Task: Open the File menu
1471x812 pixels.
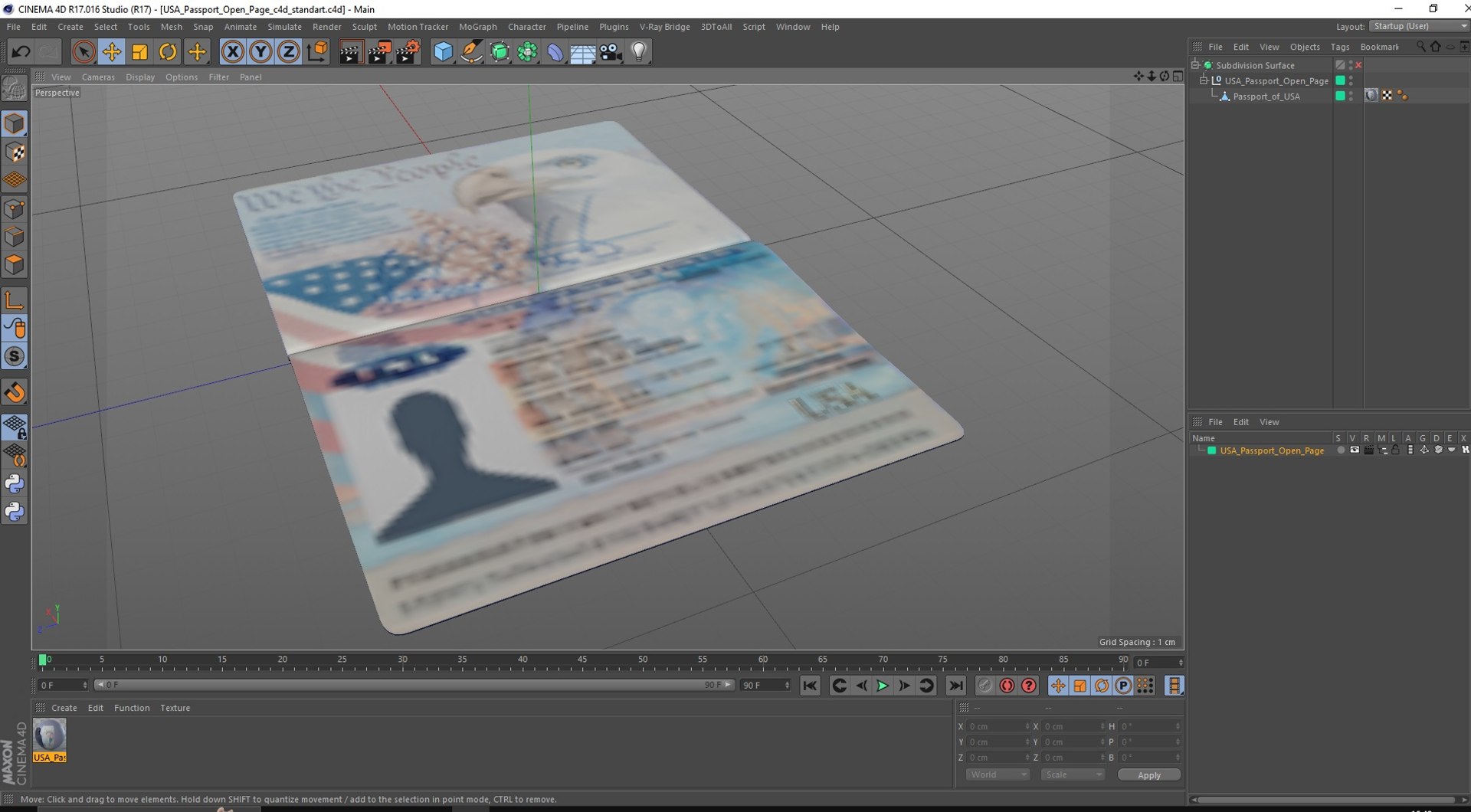Action: pyautogui.click(x=14, y=27)
